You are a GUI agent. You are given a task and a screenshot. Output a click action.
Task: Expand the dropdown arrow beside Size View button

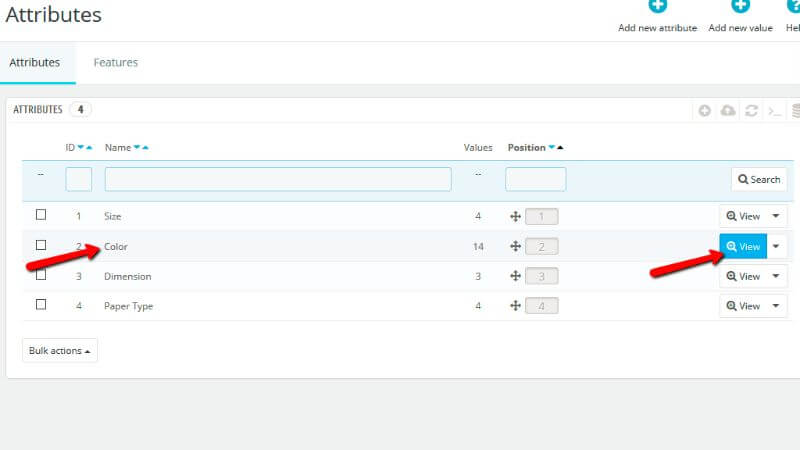[776, 216]
